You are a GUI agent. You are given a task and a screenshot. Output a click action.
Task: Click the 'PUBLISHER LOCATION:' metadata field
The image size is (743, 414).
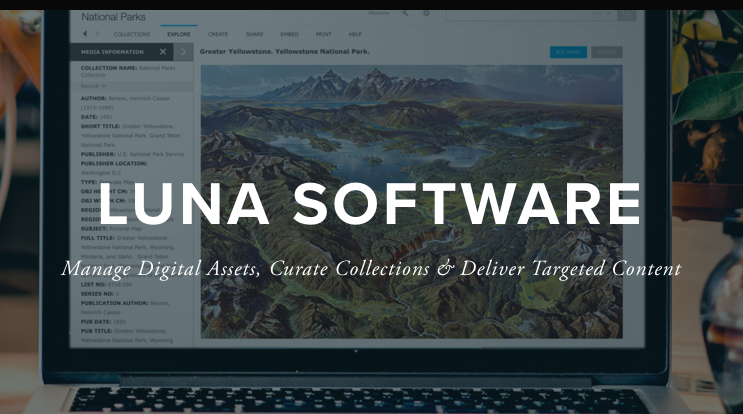(x=114, y=168)
